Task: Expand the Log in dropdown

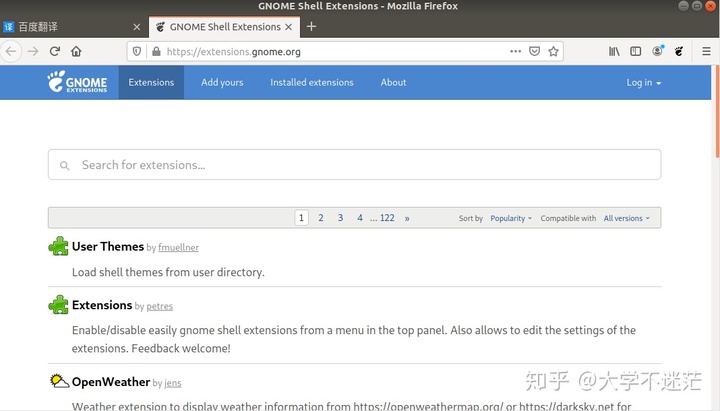Action: pyautogui.click(x=644, y=83)
